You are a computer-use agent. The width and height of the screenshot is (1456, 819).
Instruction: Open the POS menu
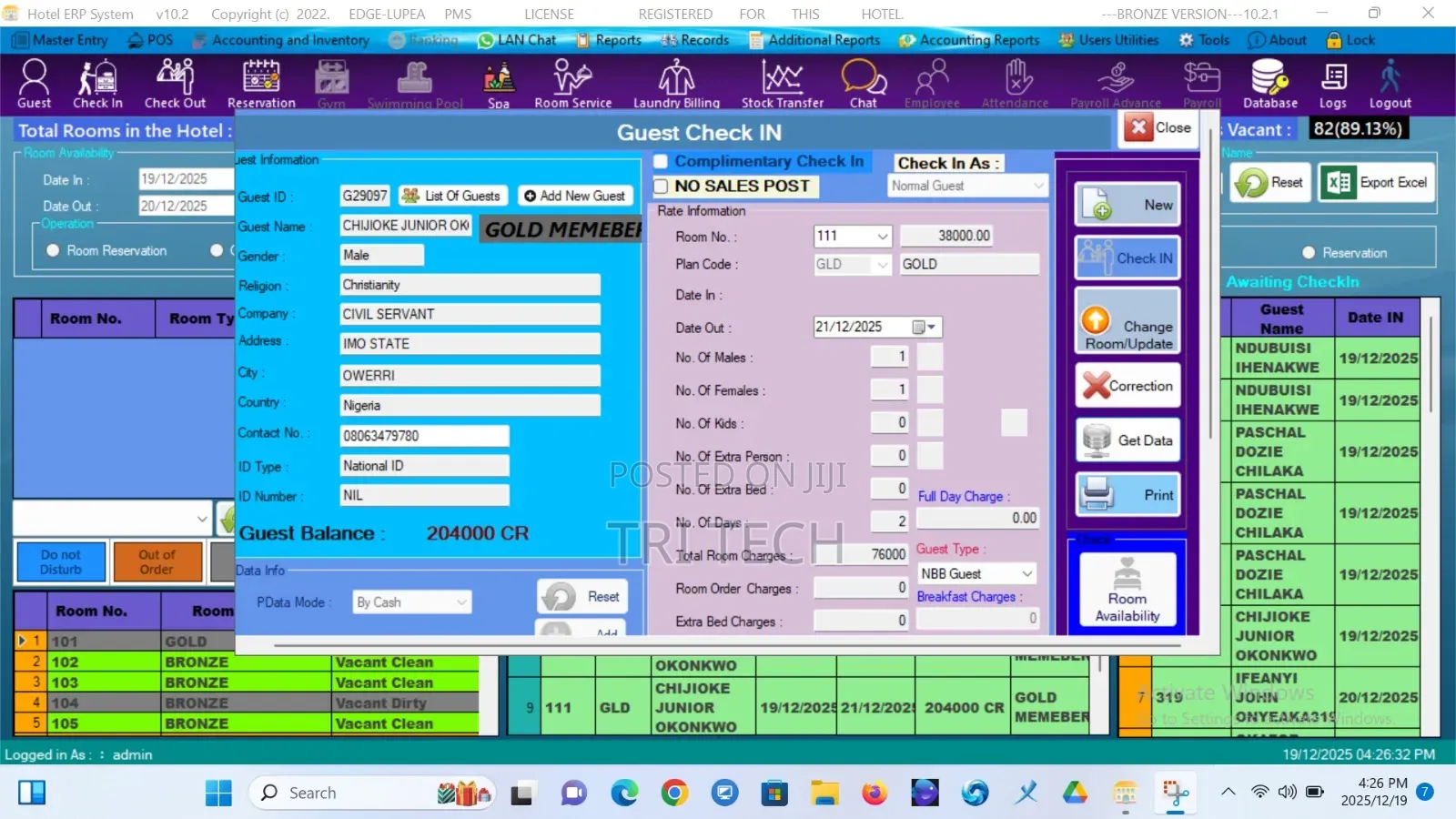(151, 40)
